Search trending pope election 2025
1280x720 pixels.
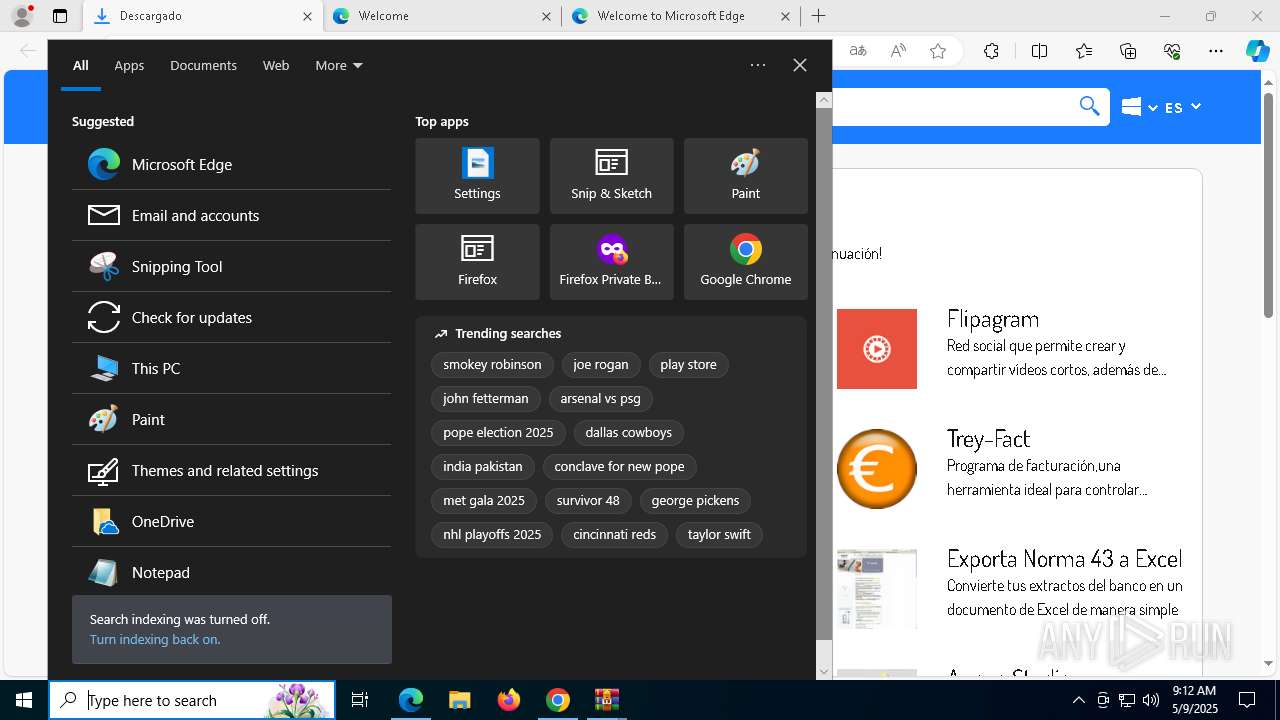click(498, 433)
